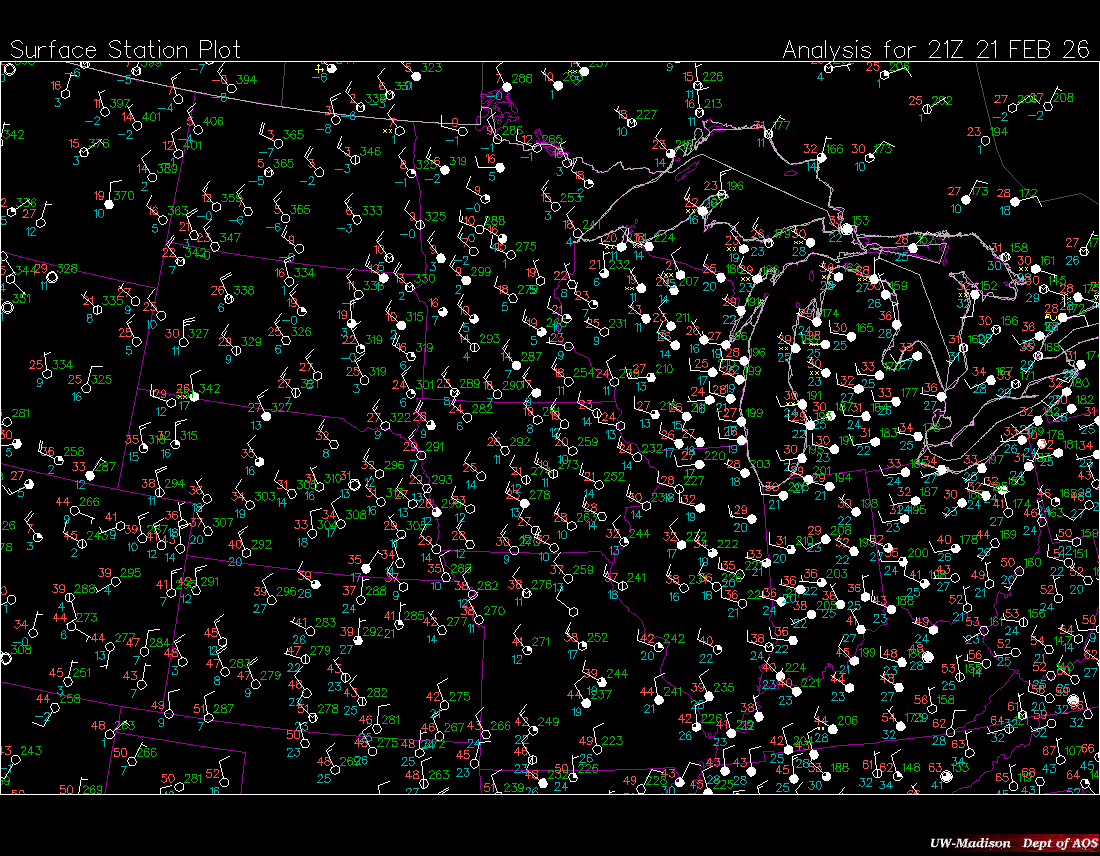Open the UW-Madison credit link
Viewport: 1100px width, 856px height.
pos(967,843)
